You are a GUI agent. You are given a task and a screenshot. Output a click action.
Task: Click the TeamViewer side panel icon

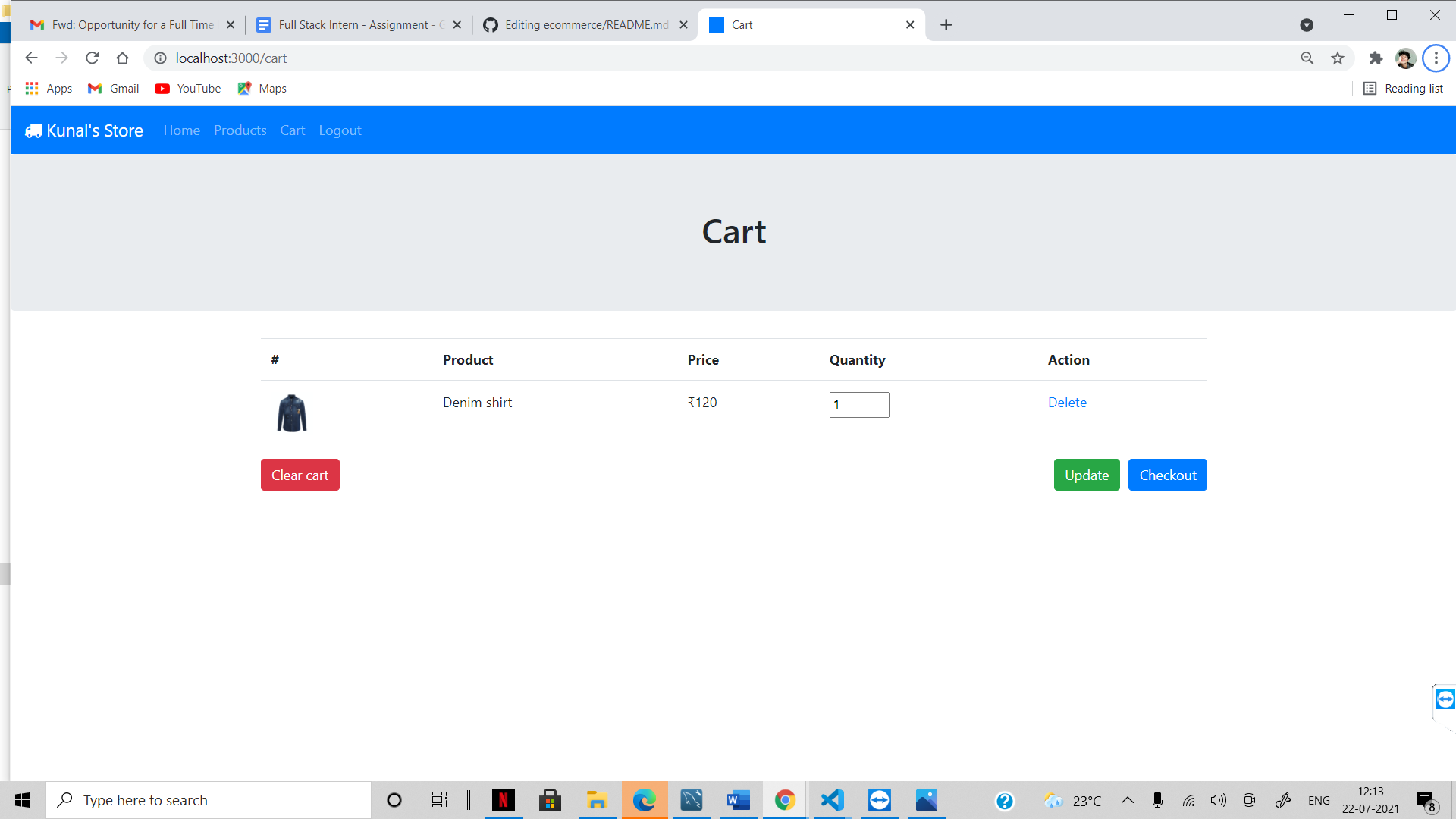(1445, 699)
